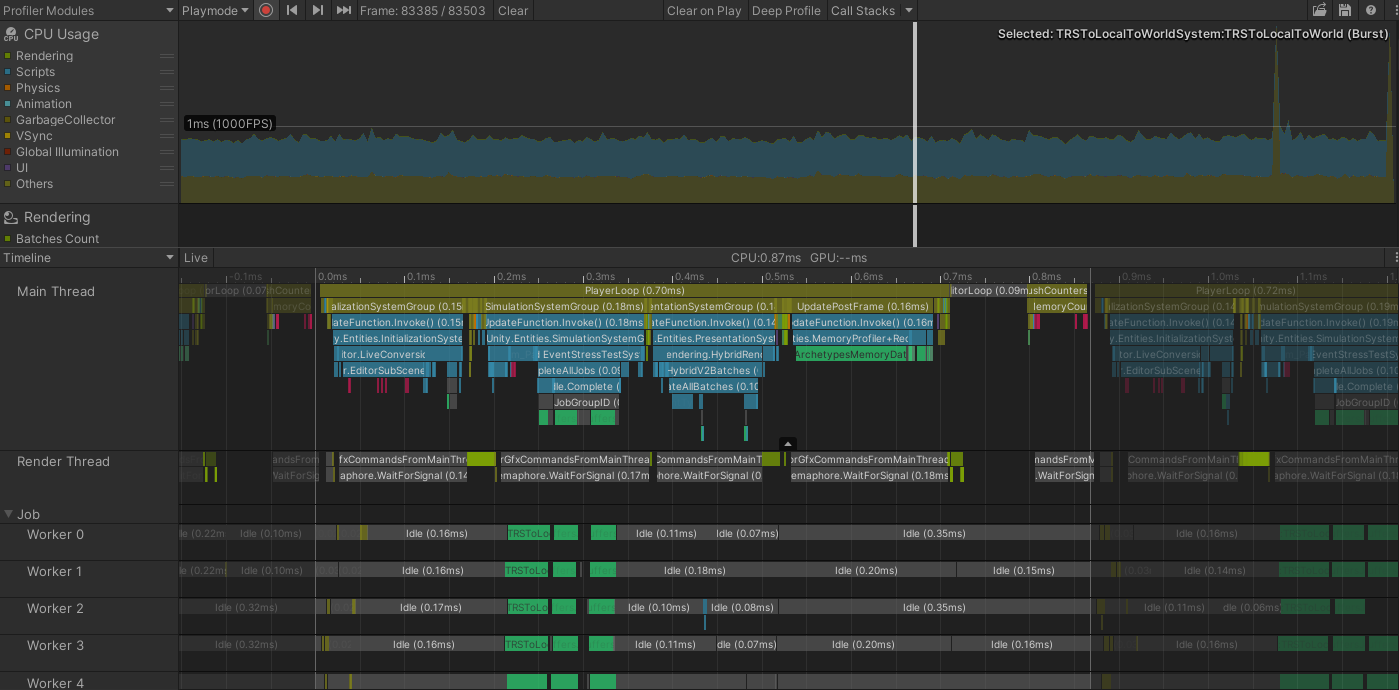Grab reorder handle beside GarbageCollector category
This screenshot has width=1399, height=690.
166,120
